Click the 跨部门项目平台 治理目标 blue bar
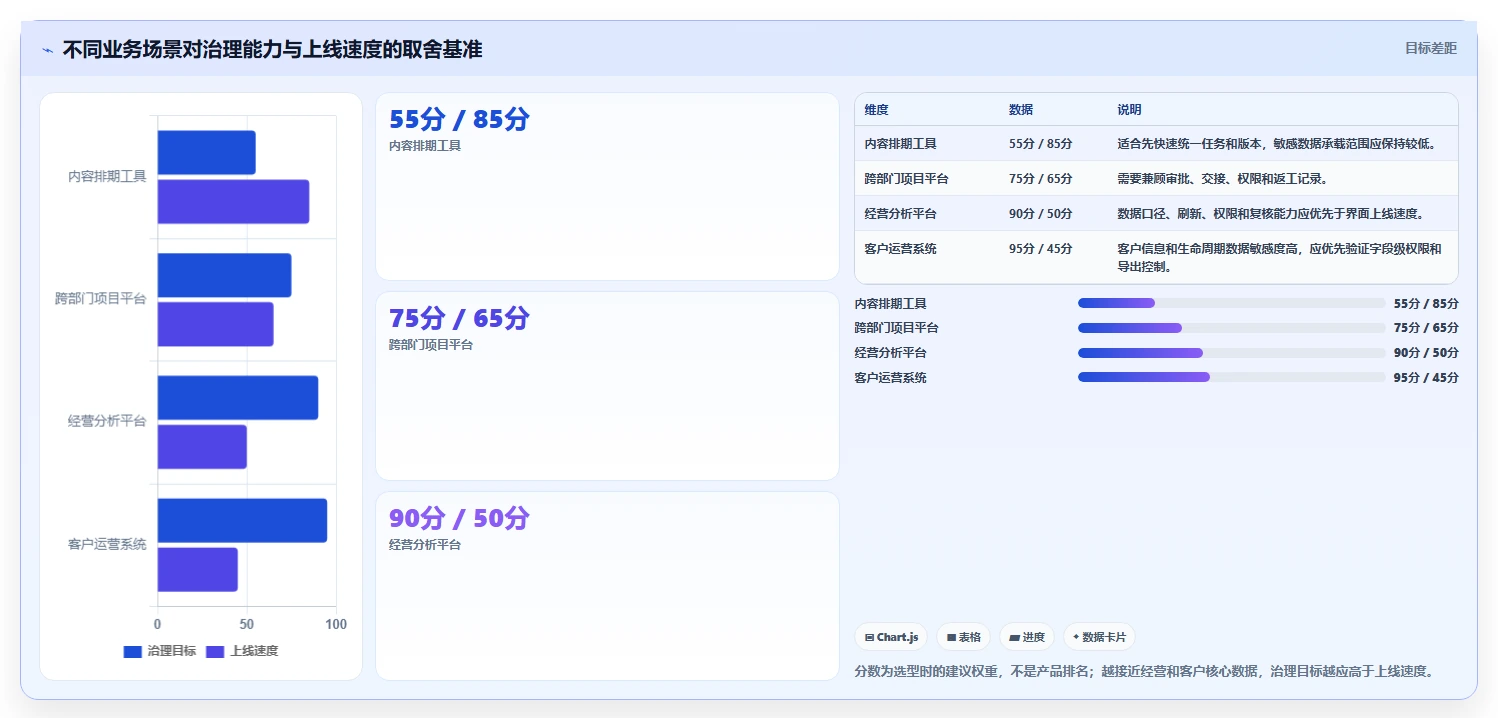 224,275
